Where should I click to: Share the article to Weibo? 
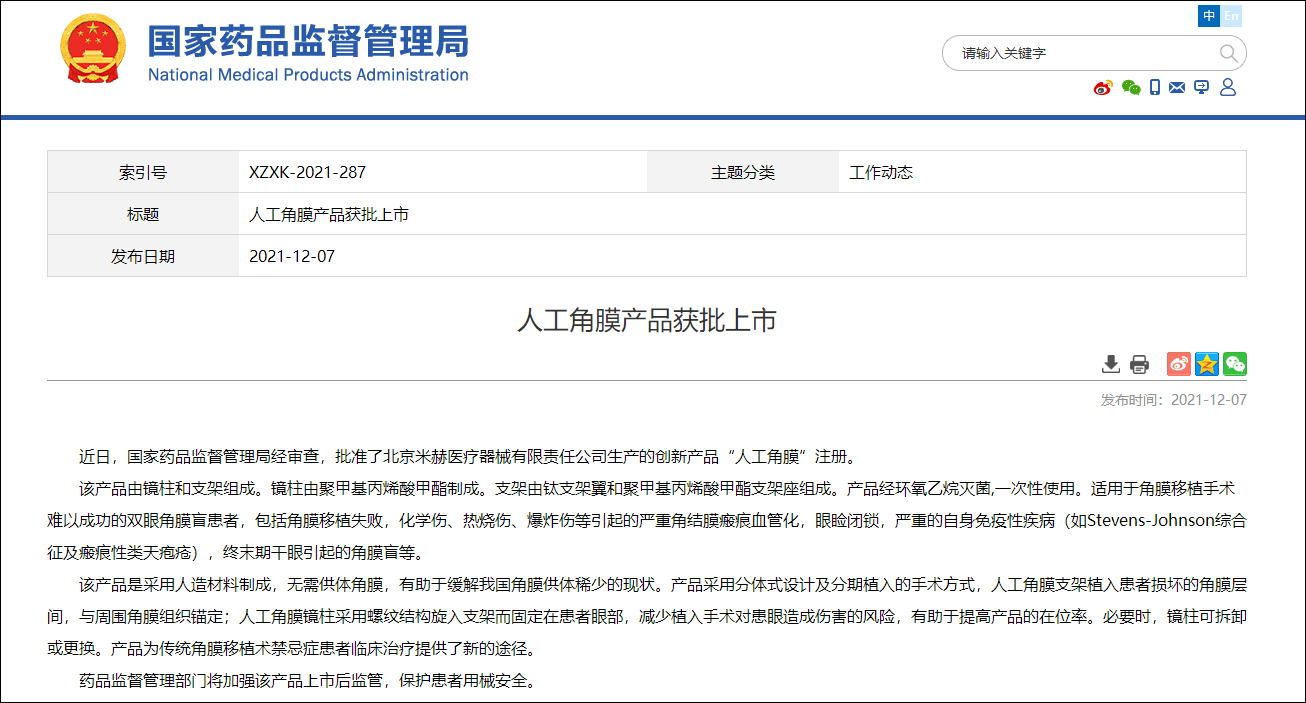coord(1178,364)
